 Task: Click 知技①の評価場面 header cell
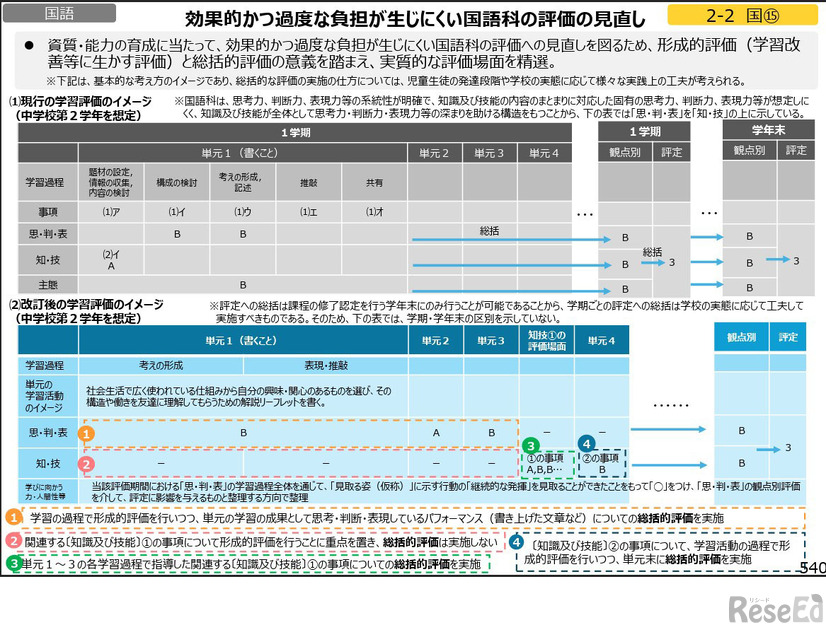547,340
